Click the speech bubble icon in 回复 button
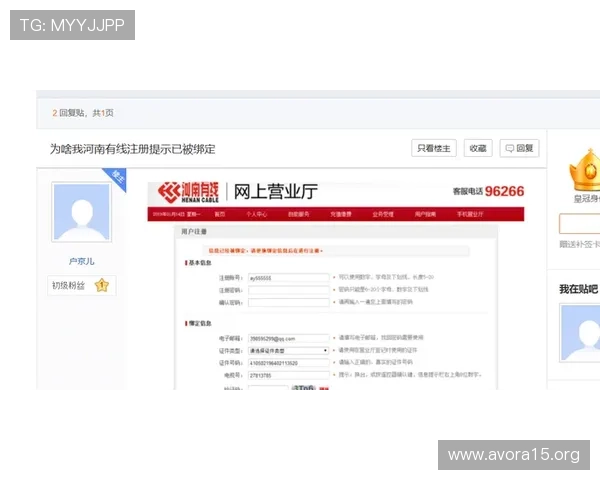This screenshot has width=600, height=480. 510,148
